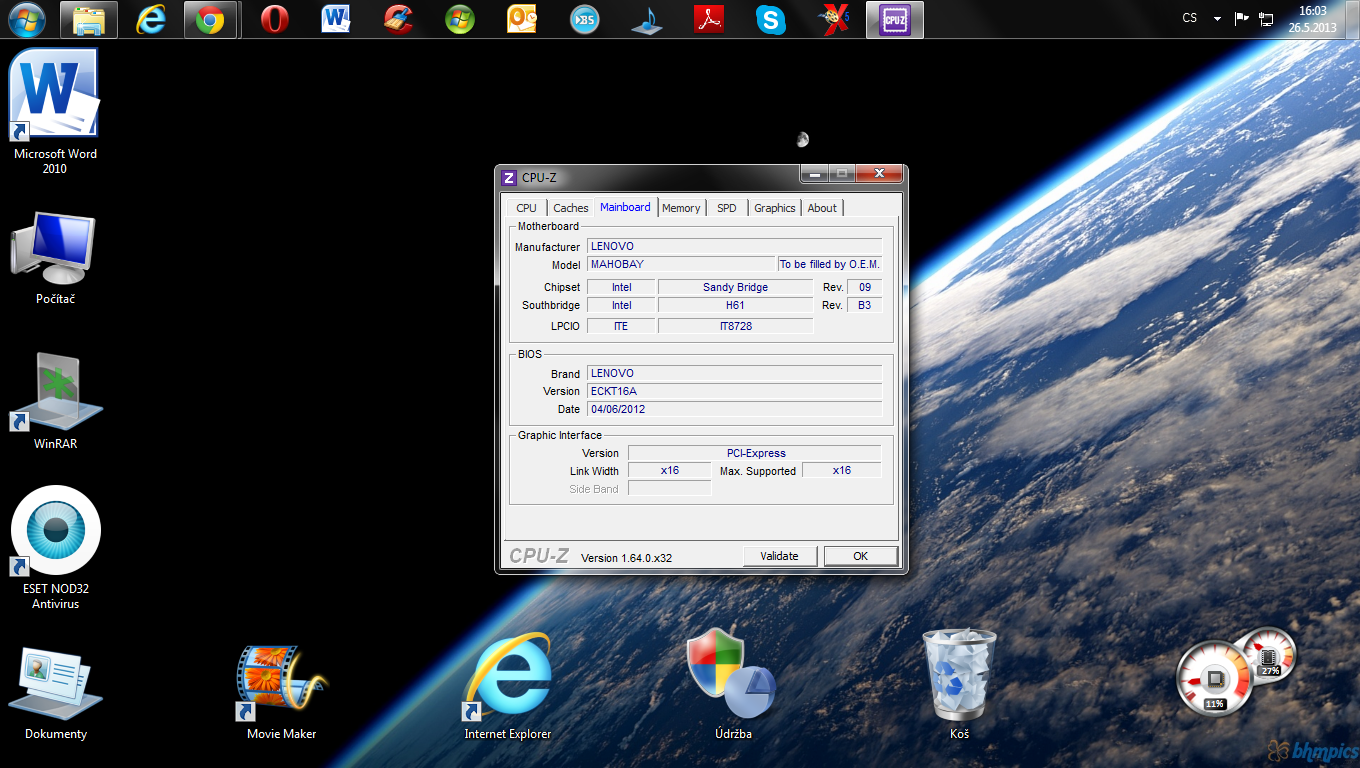This screenshot has width=1360, height=768.
Task: Switch to the Memory tab
Action: tap(680, 208)
